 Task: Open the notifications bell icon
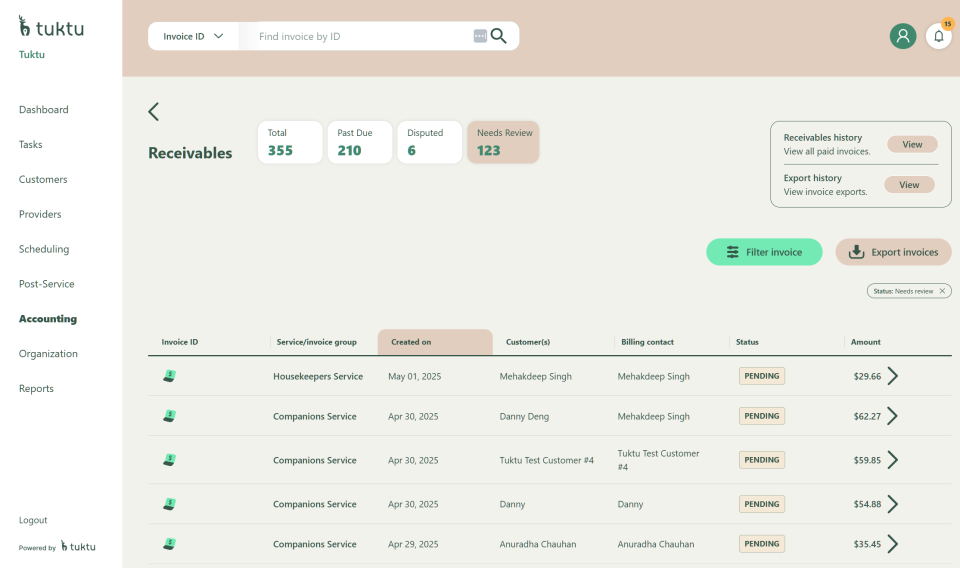tap(938, 36)
